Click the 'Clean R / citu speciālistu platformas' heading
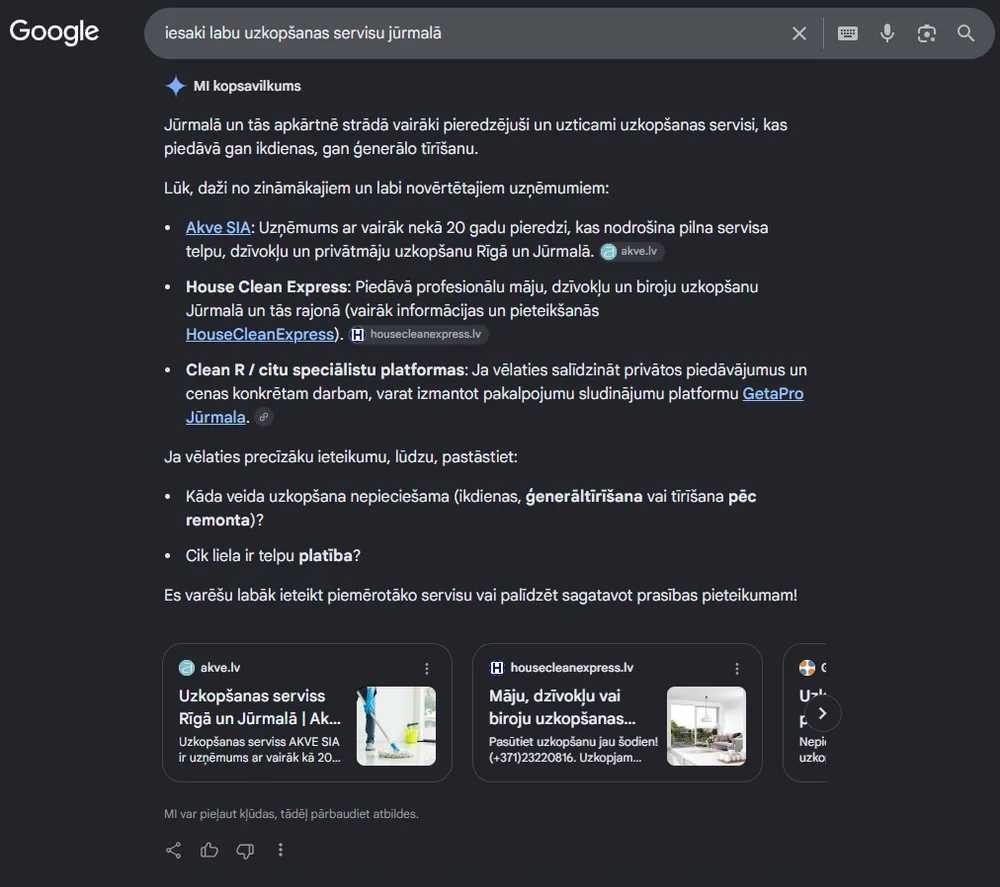Image resolution: width=1000 pixels, height=887 pixels. pyautogui.click(x=325, y=370)
